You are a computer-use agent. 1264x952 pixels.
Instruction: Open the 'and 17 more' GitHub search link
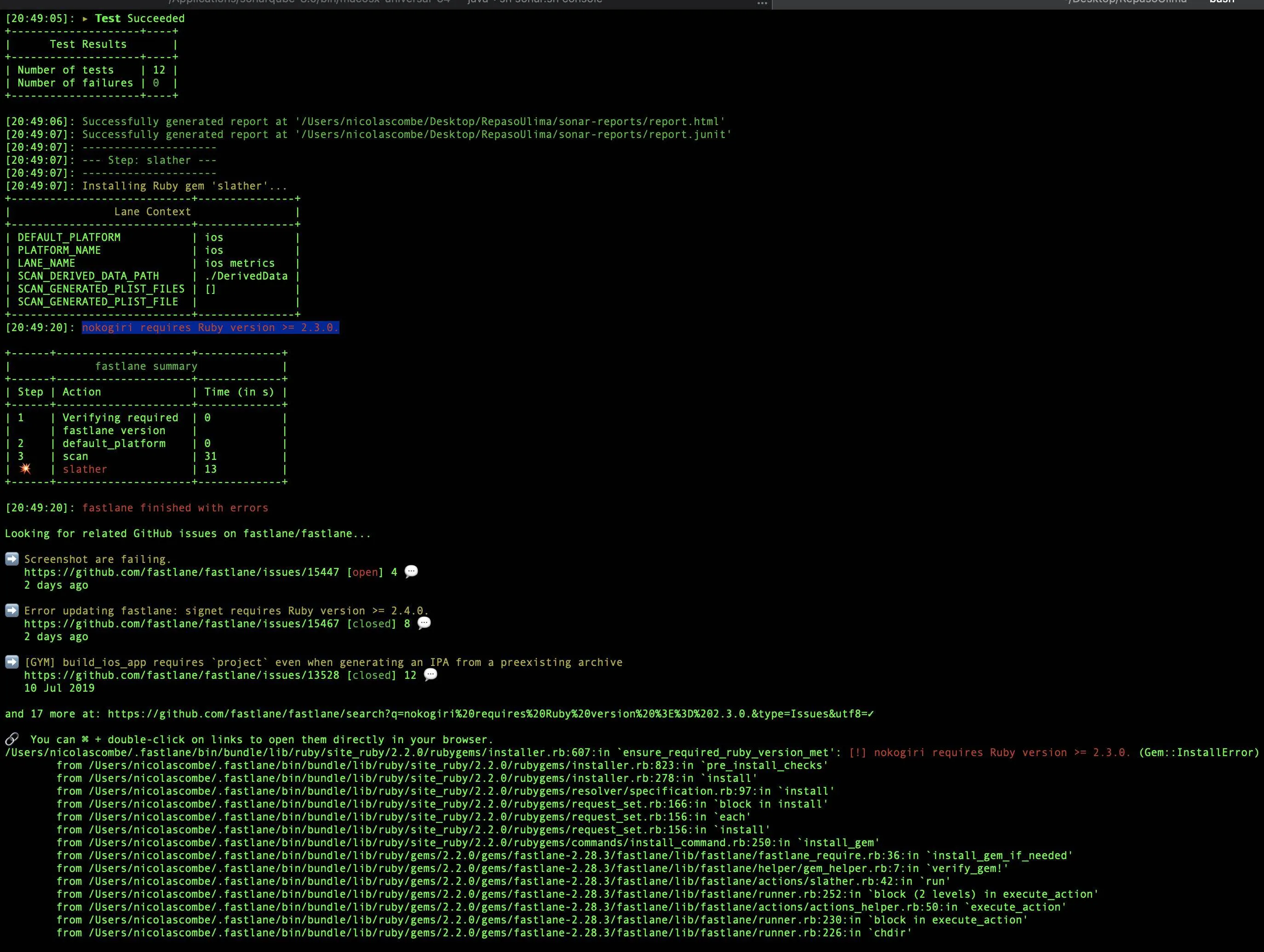click(490, 714)
